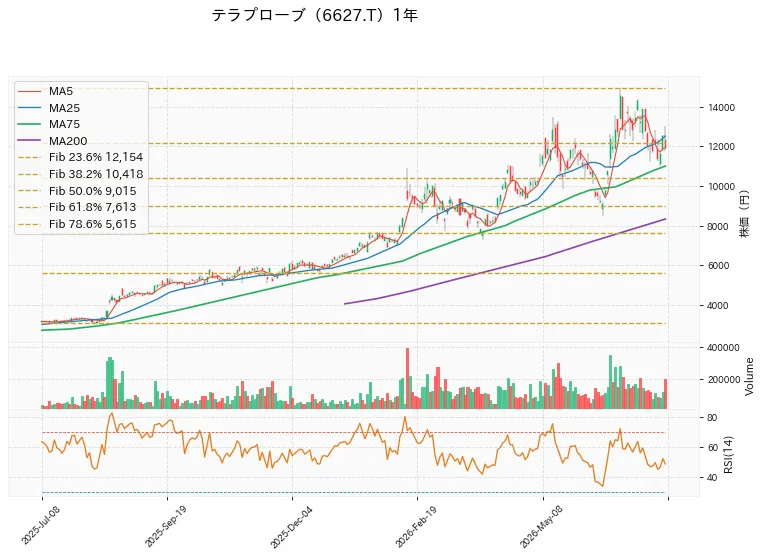Click legend entry Fib 38.2% 10,418
Screen dimensions: 764x558
(96, 174)
